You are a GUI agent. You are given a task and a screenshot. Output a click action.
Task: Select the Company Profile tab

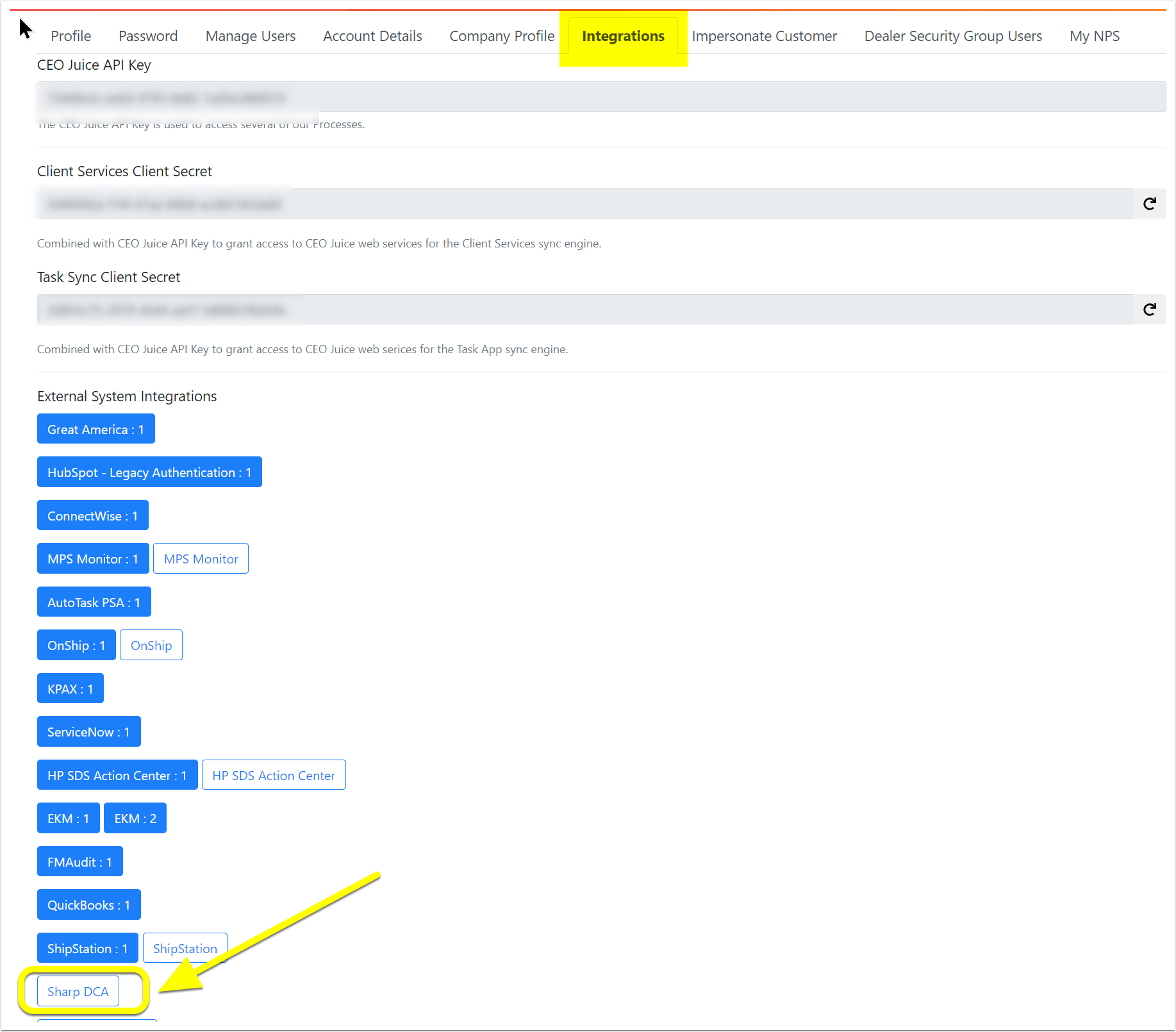pyautogui.click(x=502, y=36)
